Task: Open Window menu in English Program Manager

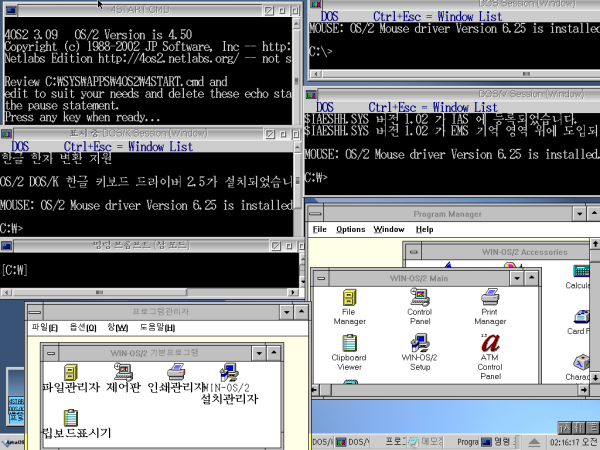Action: click(389, 229)
